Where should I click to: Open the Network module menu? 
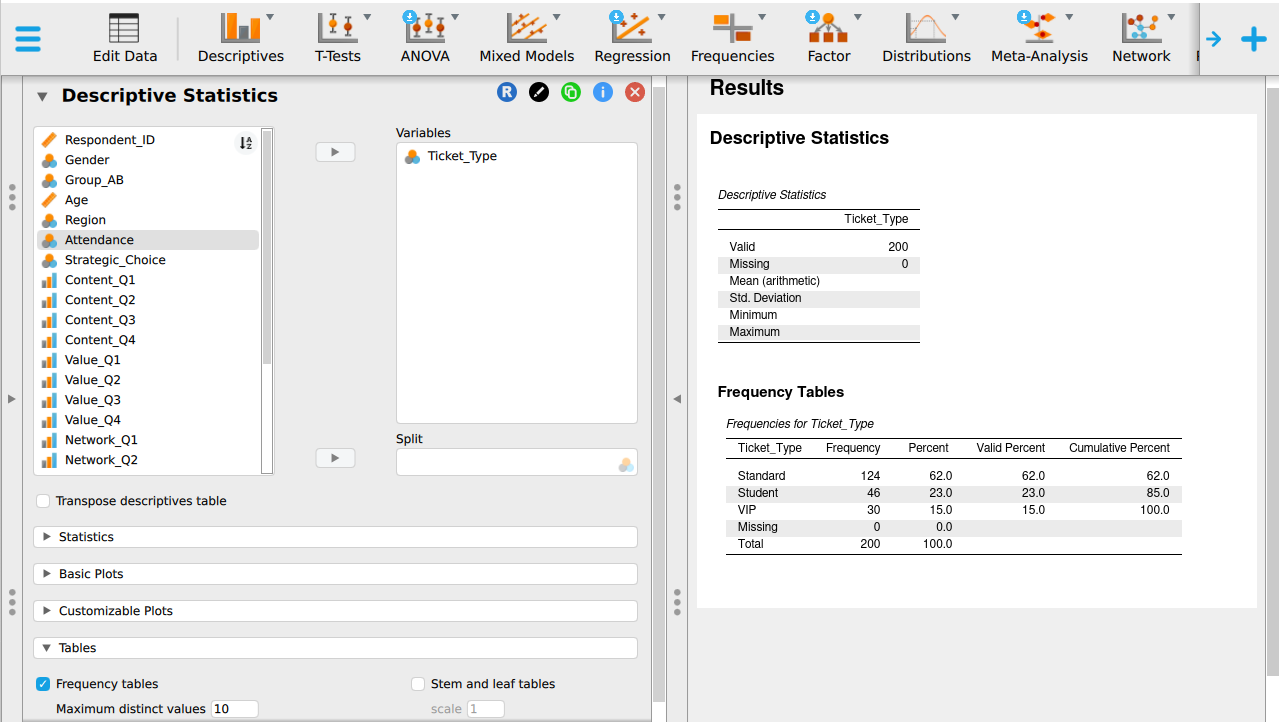[x=1141, y=38]
